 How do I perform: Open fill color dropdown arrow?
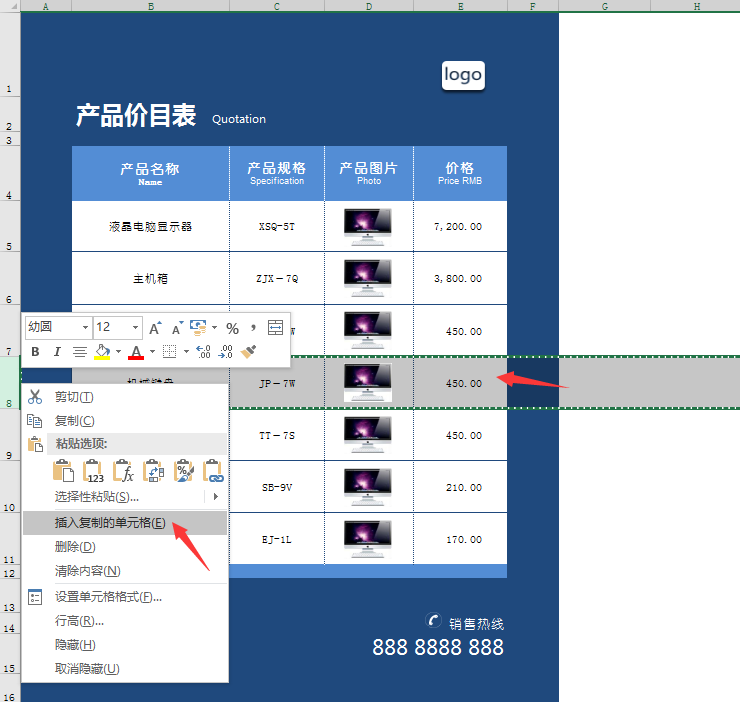118,352
